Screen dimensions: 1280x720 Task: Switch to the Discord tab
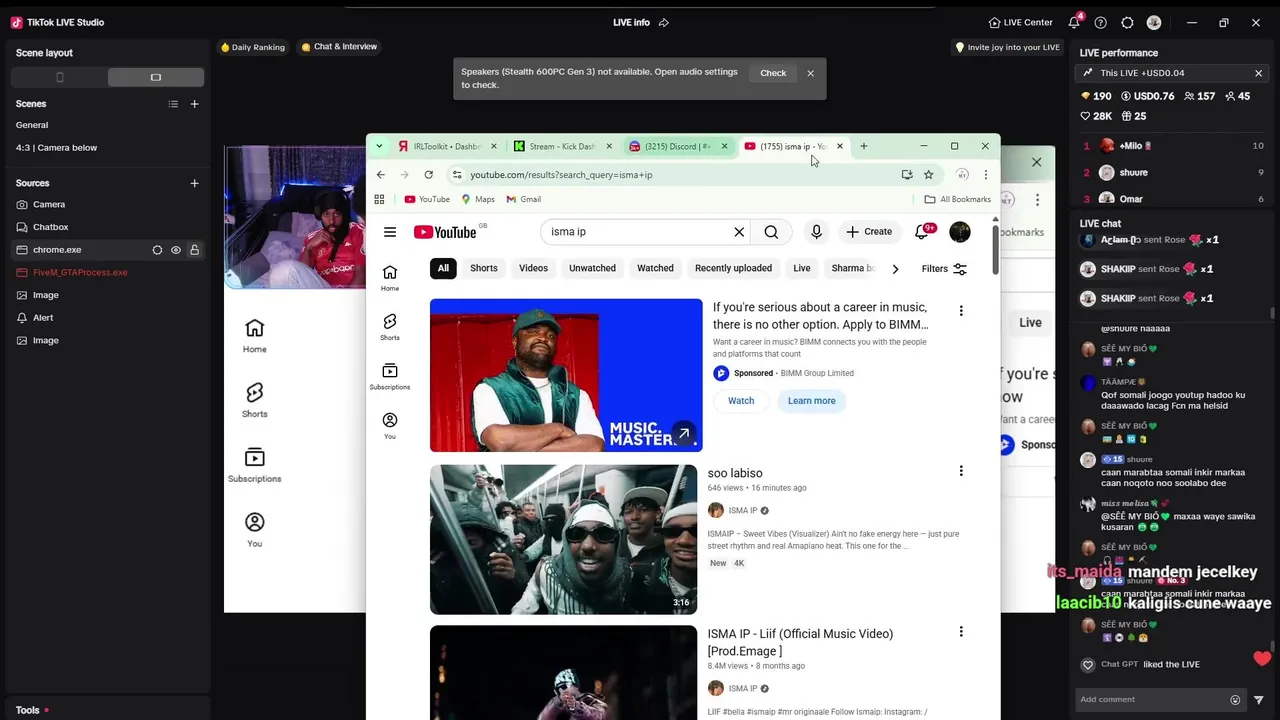coord(677,146)
